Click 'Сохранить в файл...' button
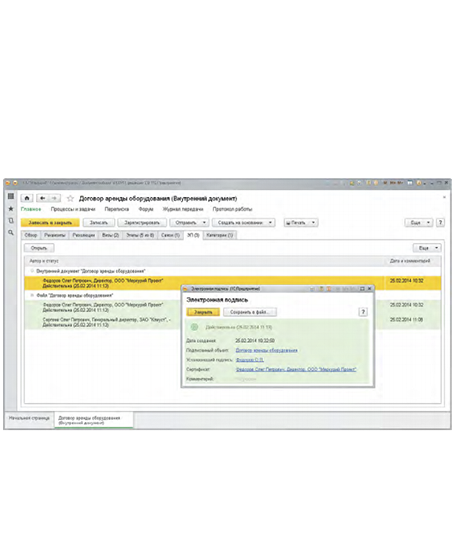The width and height of the screenshot is (455, 533). [x=250, y=312]
